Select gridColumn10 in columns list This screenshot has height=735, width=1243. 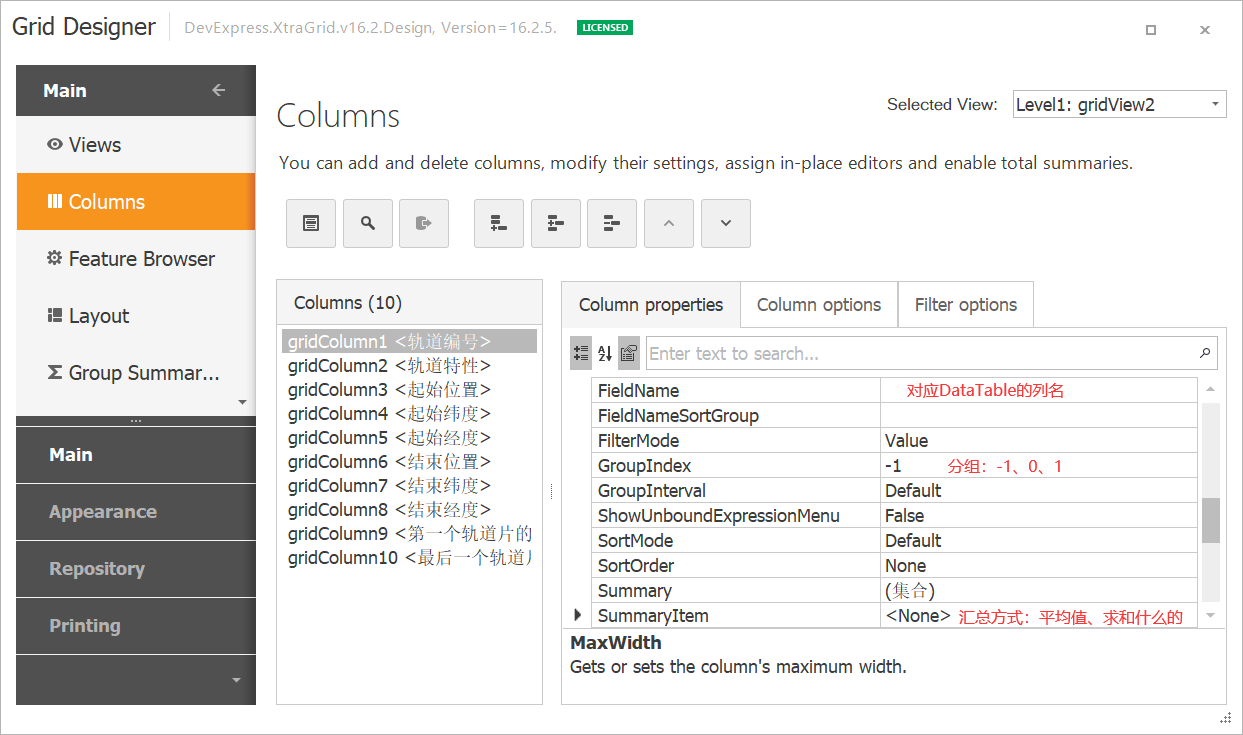tap(409, 557)
